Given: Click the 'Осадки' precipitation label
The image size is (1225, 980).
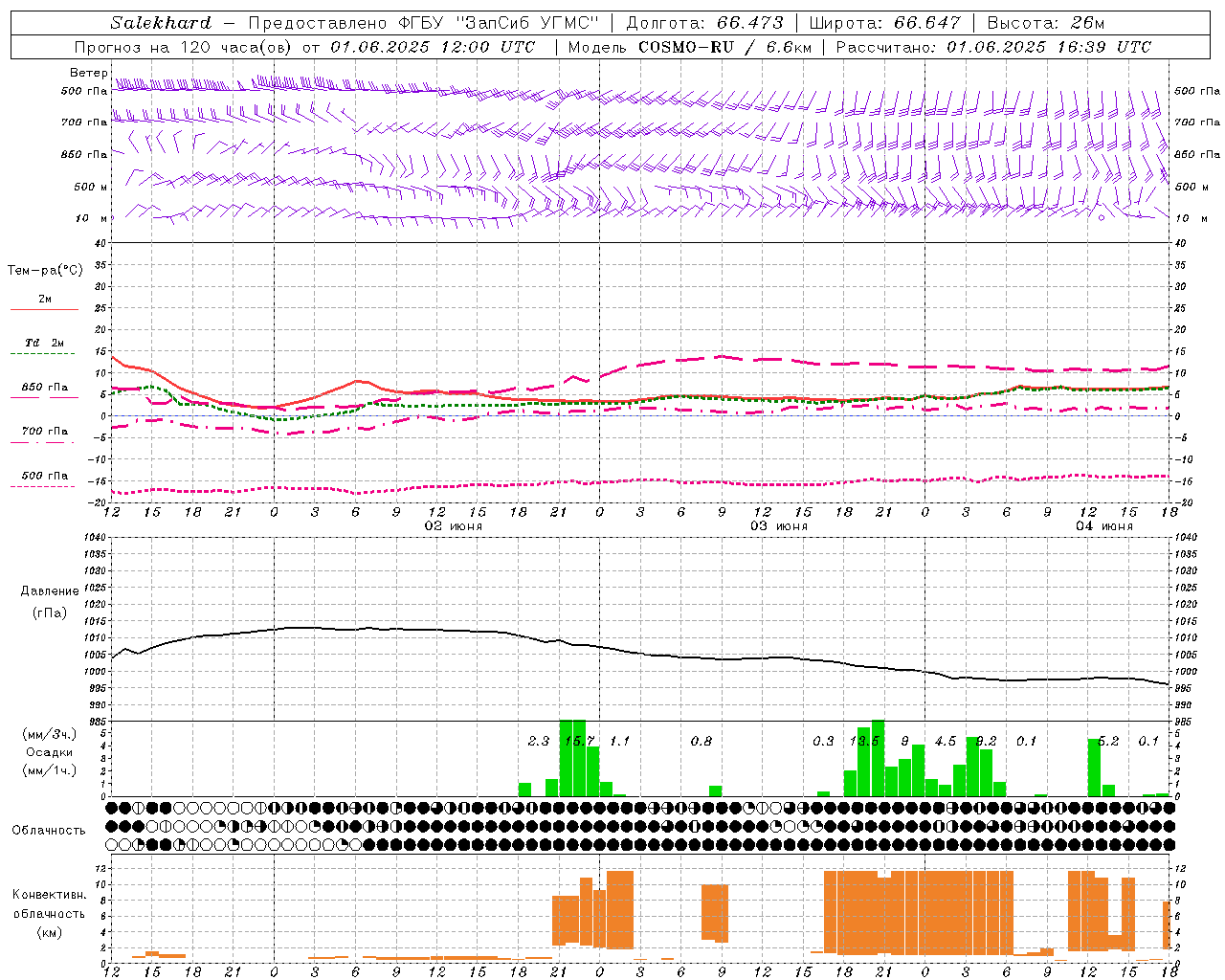Looking at the screenshot, I should [x=49, y=752].
